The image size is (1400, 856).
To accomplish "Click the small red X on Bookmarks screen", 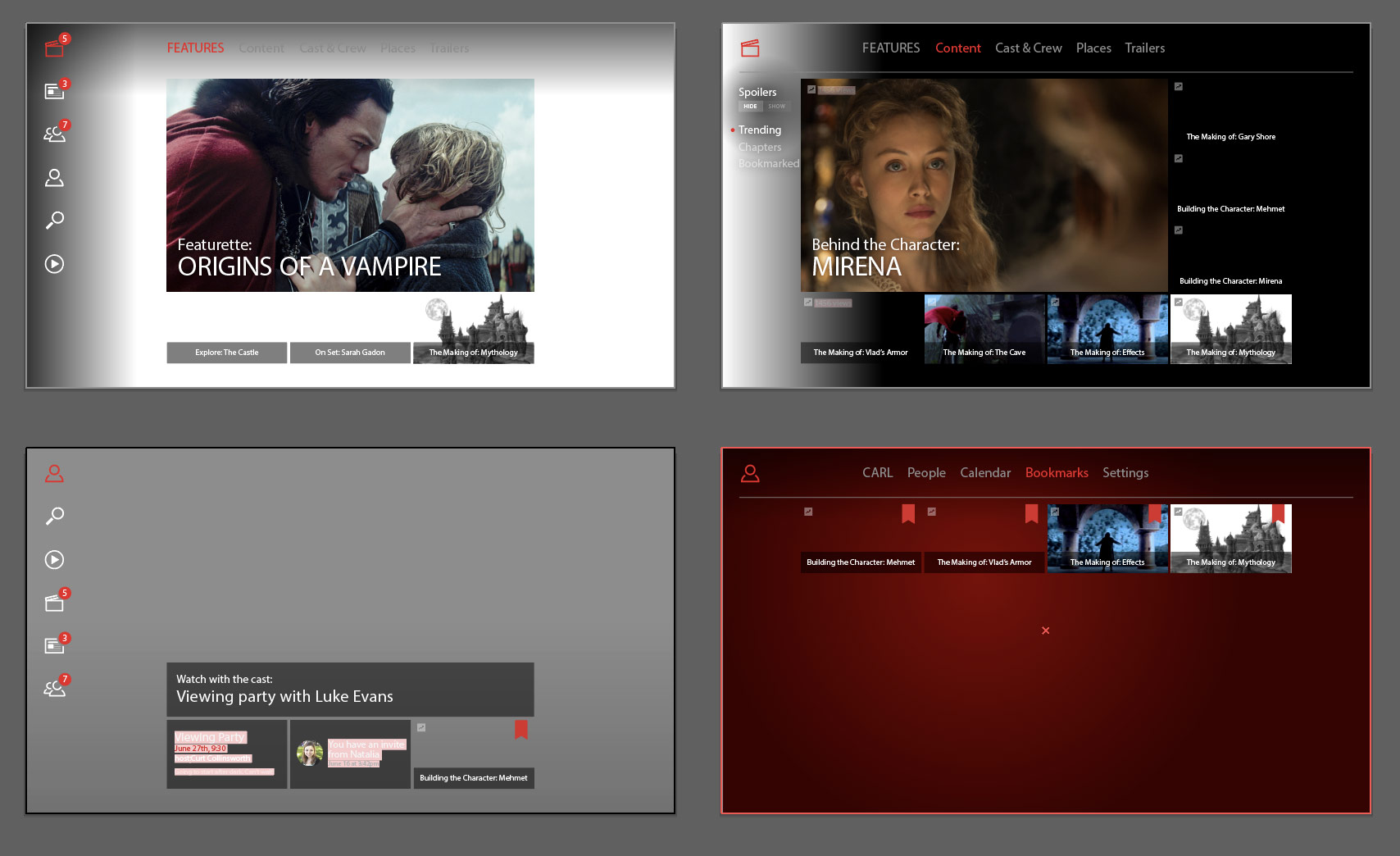I will click(1046, 631).
